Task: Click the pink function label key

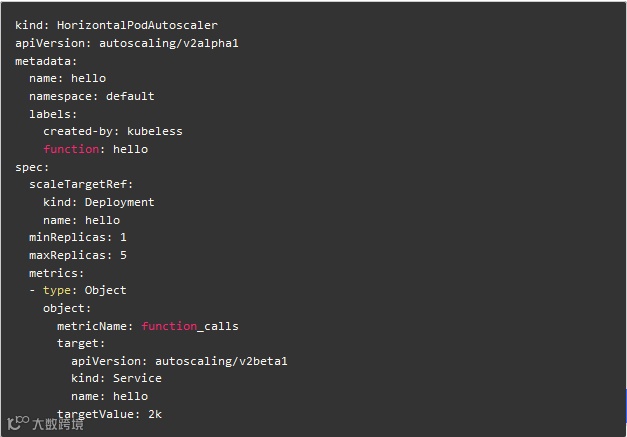Action: tap(71, 149)
